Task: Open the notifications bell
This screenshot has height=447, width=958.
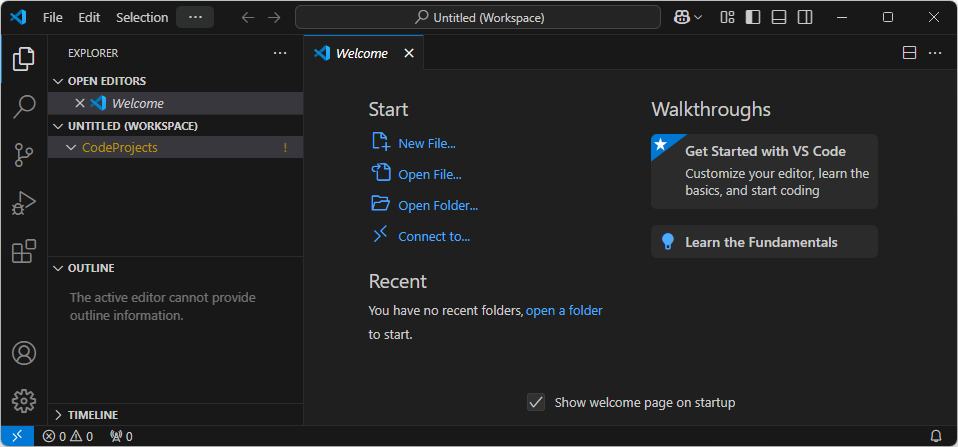Action: (935, 436)
